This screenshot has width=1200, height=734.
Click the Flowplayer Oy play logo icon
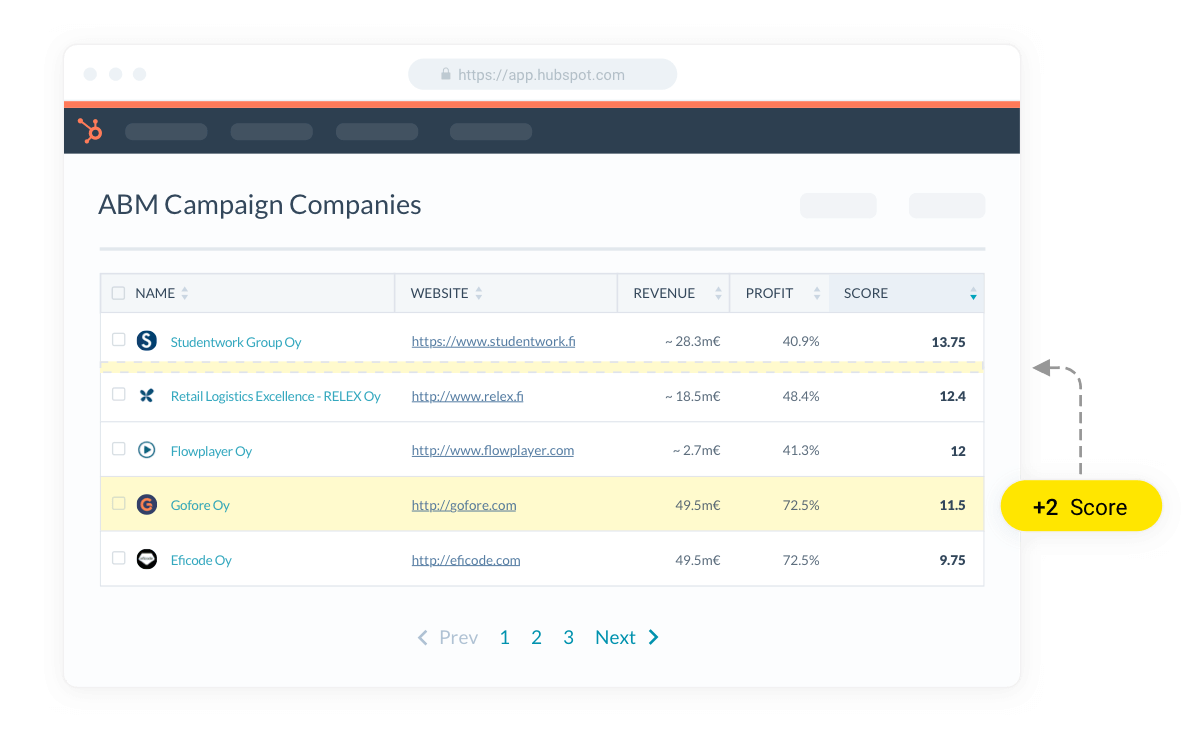tap(147, 450)
